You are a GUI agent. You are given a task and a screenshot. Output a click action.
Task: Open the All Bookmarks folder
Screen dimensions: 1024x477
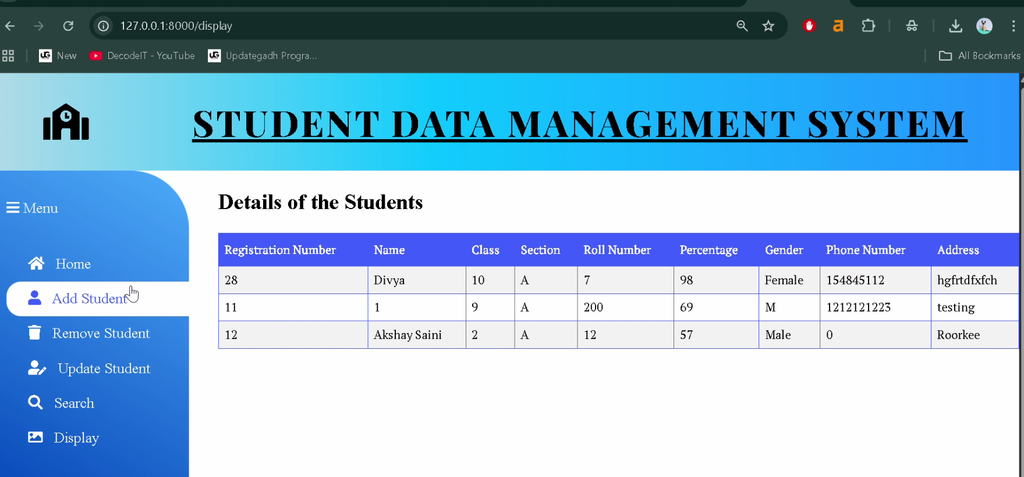coord(979,56)
